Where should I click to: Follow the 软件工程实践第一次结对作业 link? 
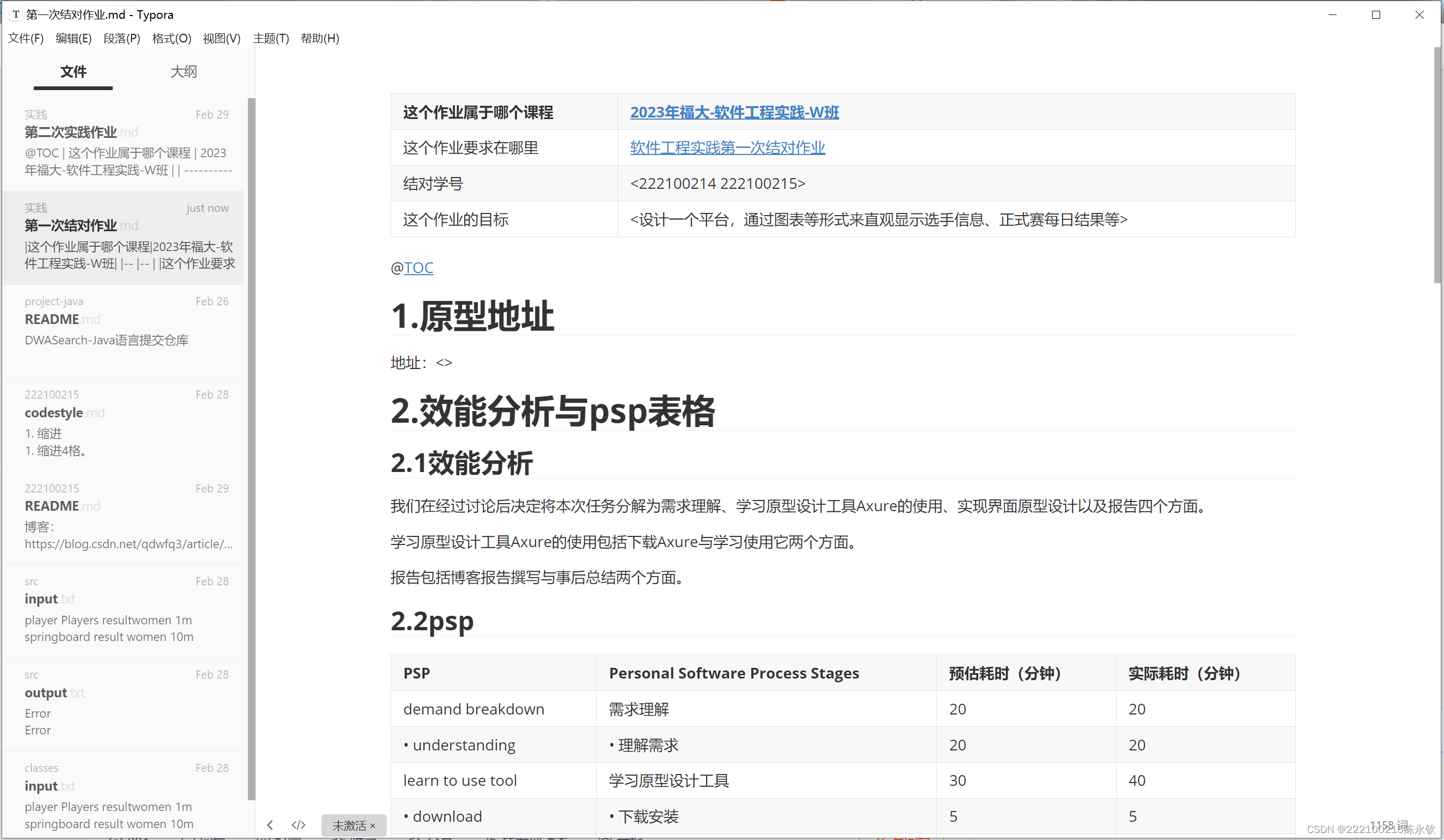(727, 148)
